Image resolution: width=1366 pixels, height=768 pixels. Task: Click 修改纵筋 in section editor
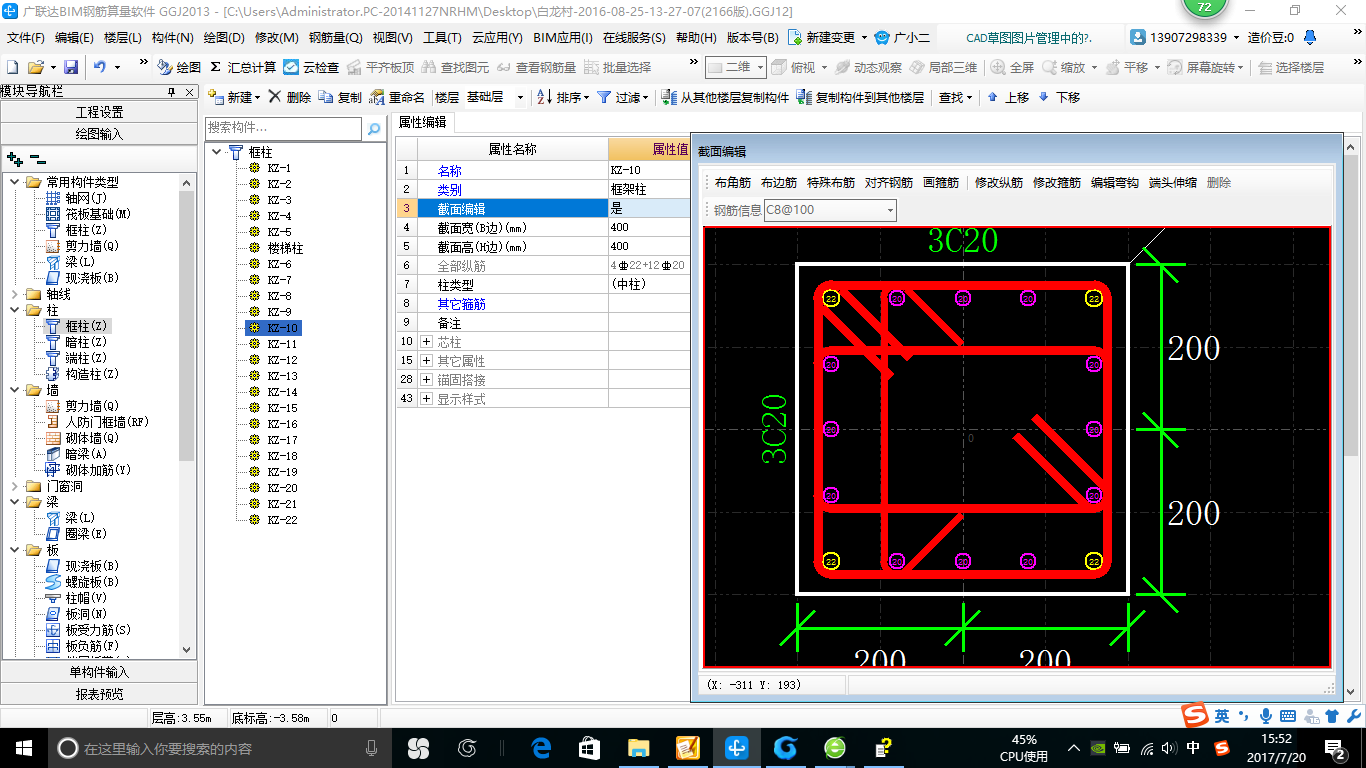[998, 183]
